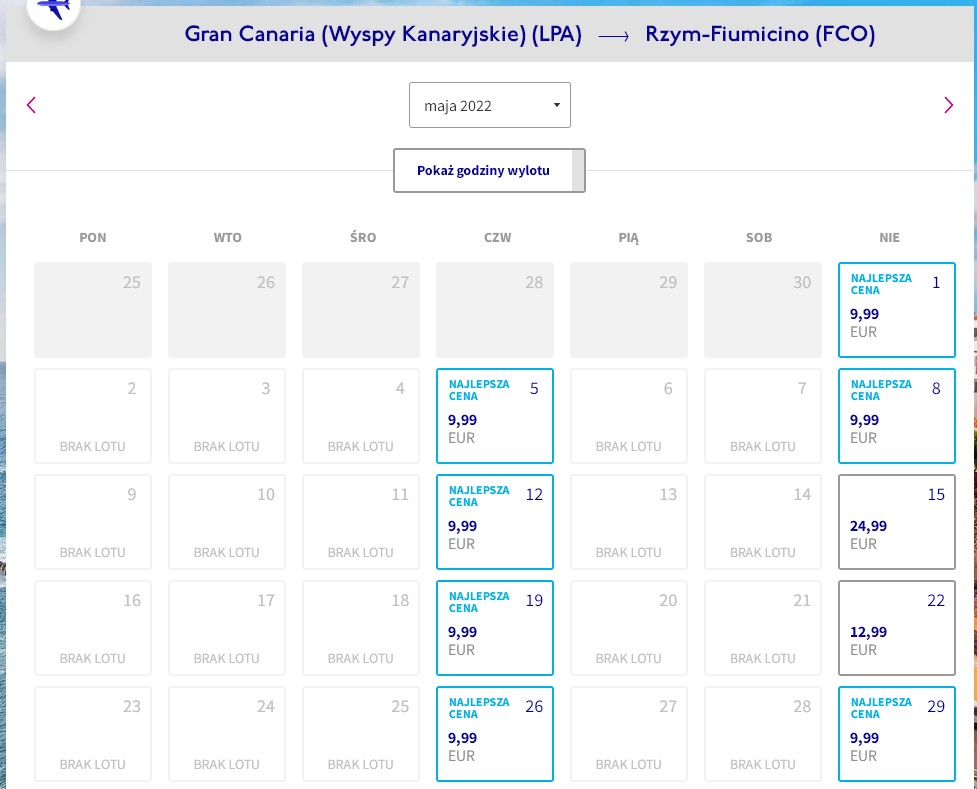The height and width of the screenshot is (789, 977).
Task: Choose May 22 flight for 12,99 EUR
Action: pyautogui.click(x=897, y=628)
